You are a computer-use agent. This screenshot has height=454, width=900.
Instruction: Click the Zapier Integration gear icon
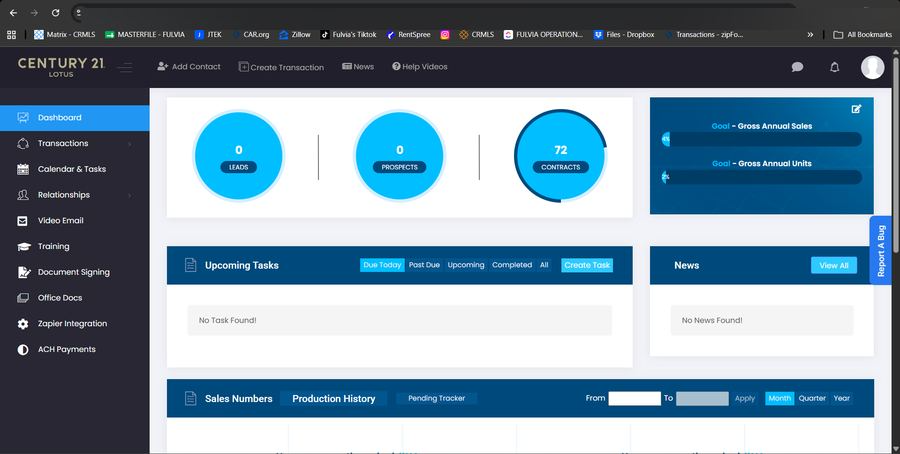pos(23,324)
